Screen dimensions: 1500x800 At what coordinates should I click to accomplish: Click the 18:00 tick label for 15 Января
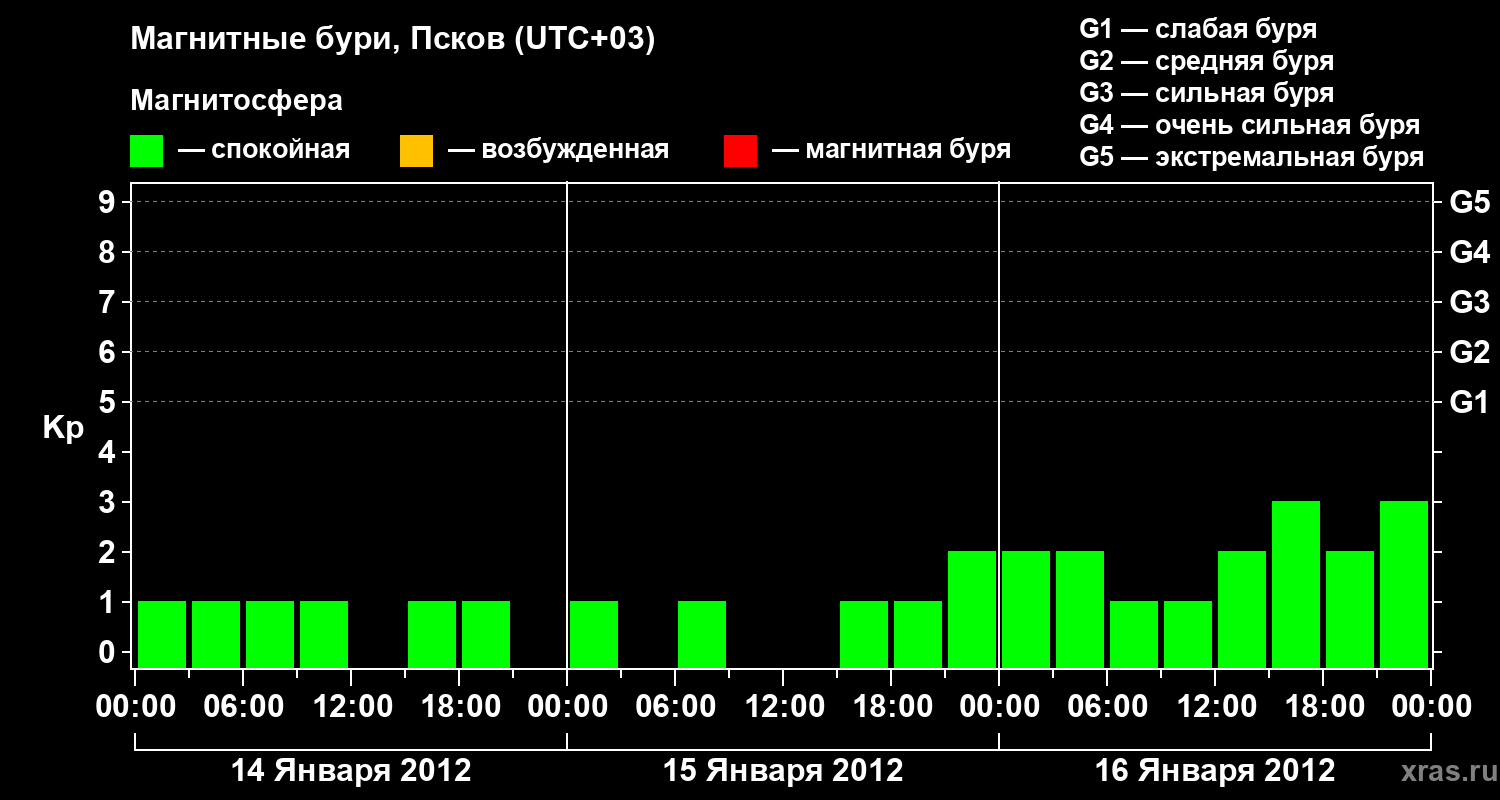click(891, 706)
